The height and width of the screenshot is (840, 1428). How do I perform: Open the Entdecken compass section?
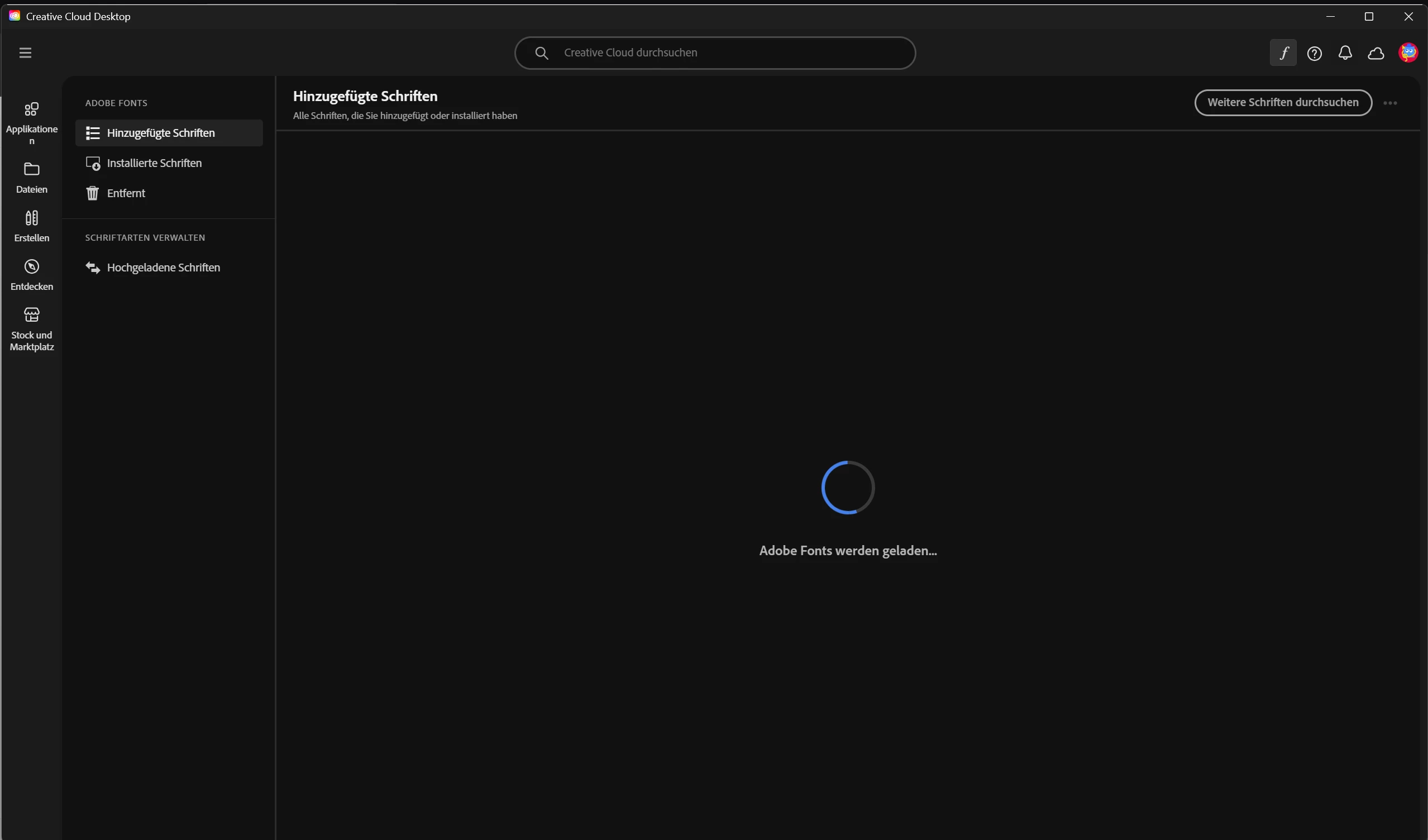coord(32,274)
